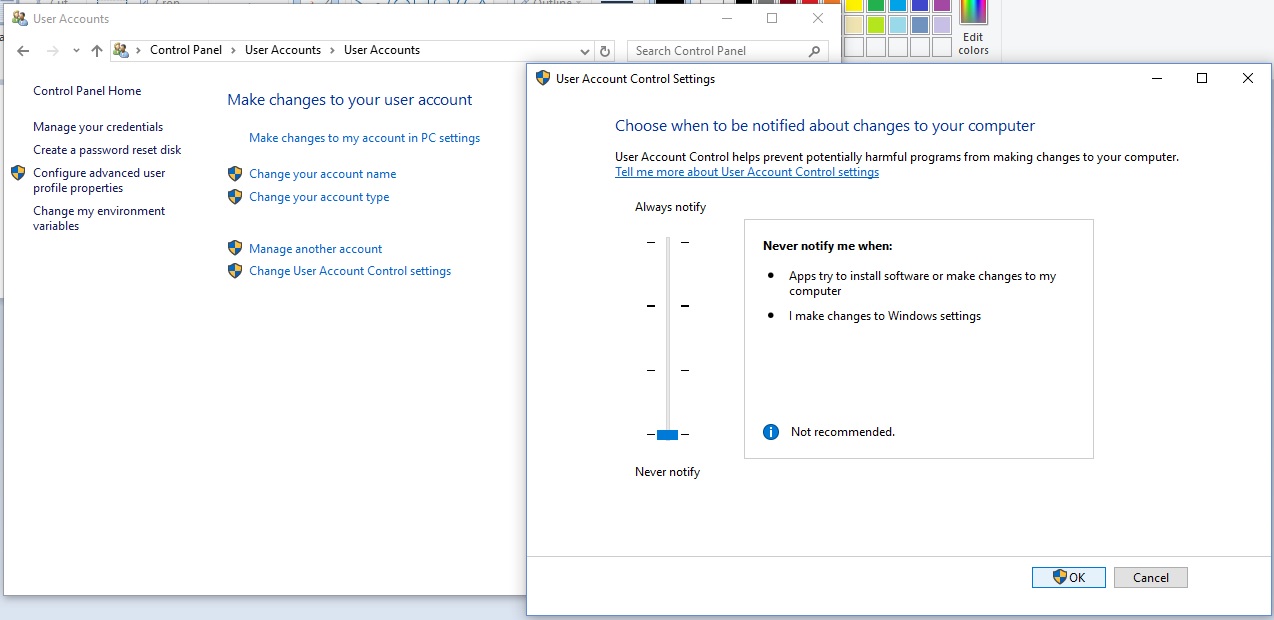The height and width of the screenshot is (620, 1274).
Task: Open Manage another account
Action: (x=315, y=249)
